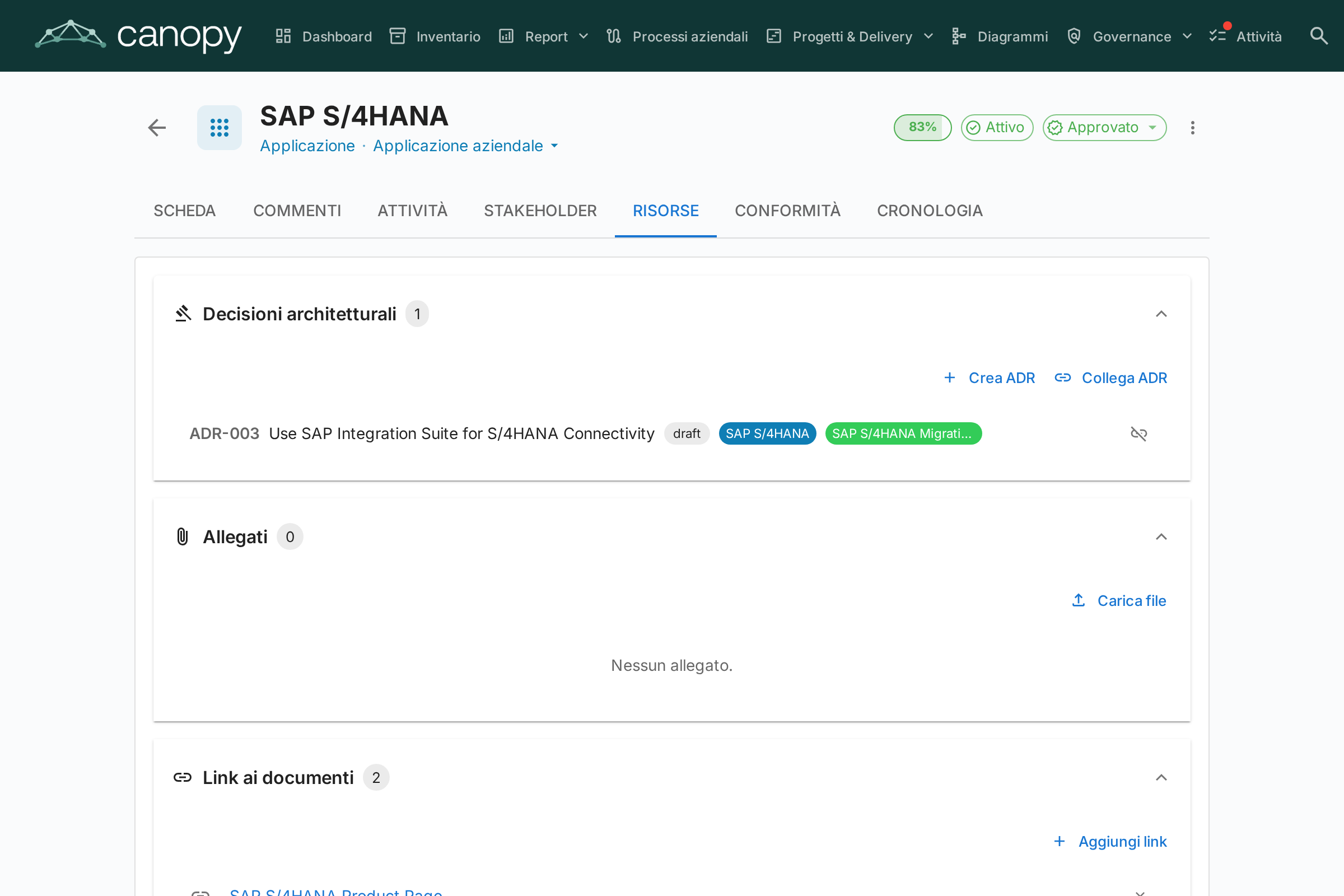Click the Canopy logo

click(x=138, y=36)
